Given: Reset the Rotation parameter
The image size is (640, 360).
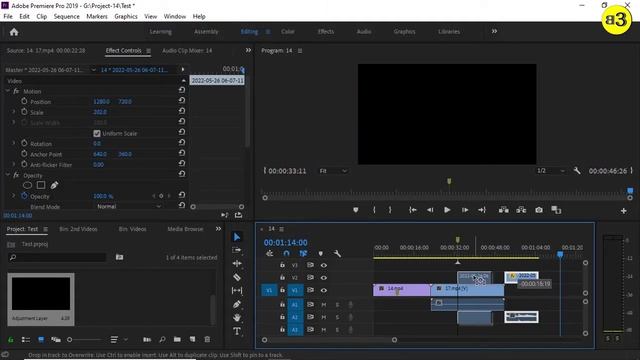Looking at the screenshot, I should click(x=182, y=142).
